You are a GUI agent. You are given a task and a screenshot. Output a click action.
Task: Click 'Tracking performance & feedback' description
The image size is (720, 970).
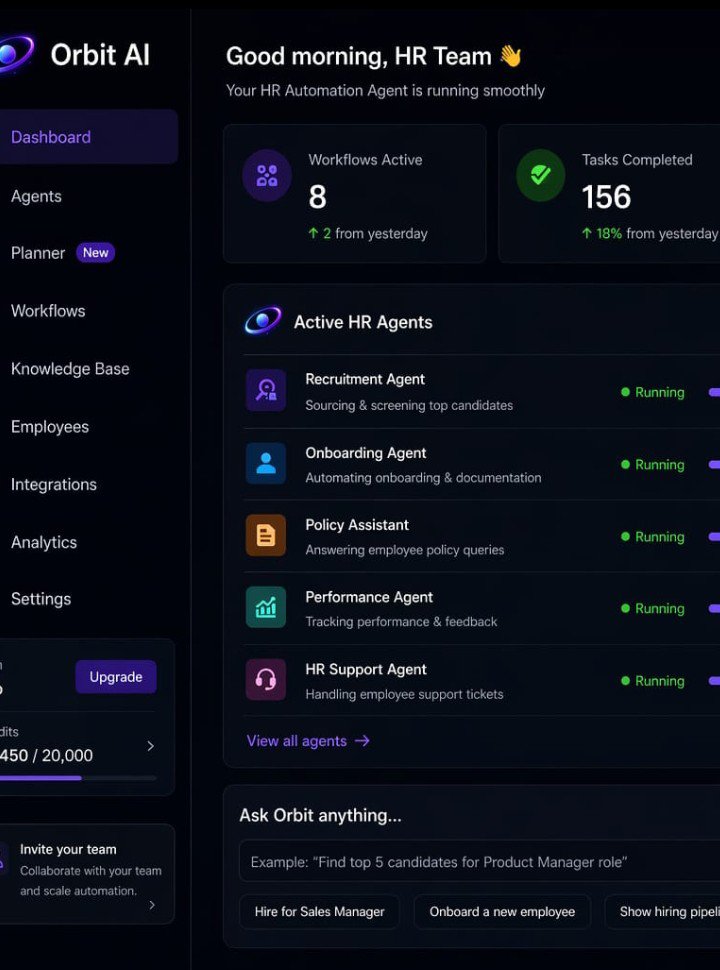click(401, 622)
